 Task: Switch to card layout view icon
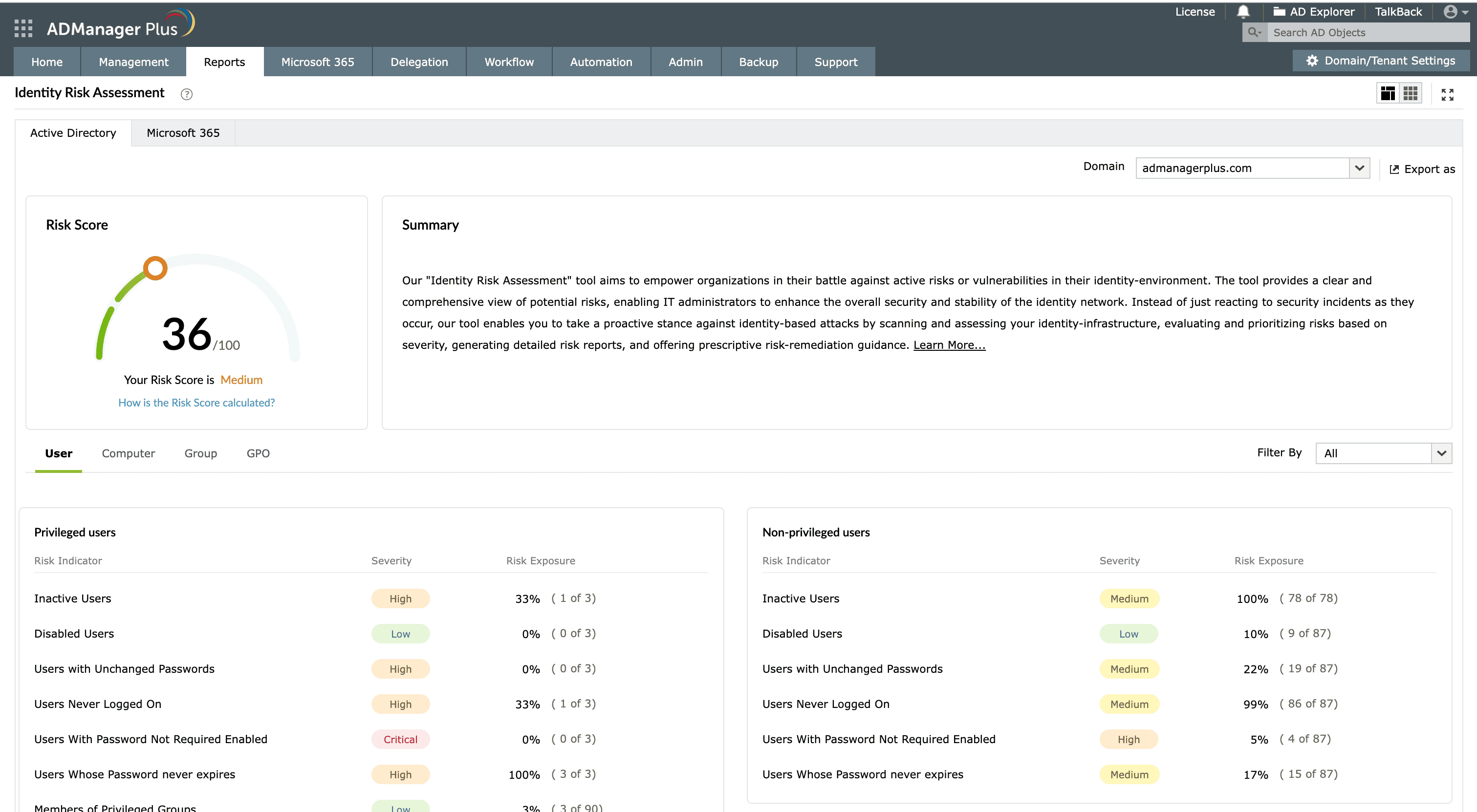1388,93
